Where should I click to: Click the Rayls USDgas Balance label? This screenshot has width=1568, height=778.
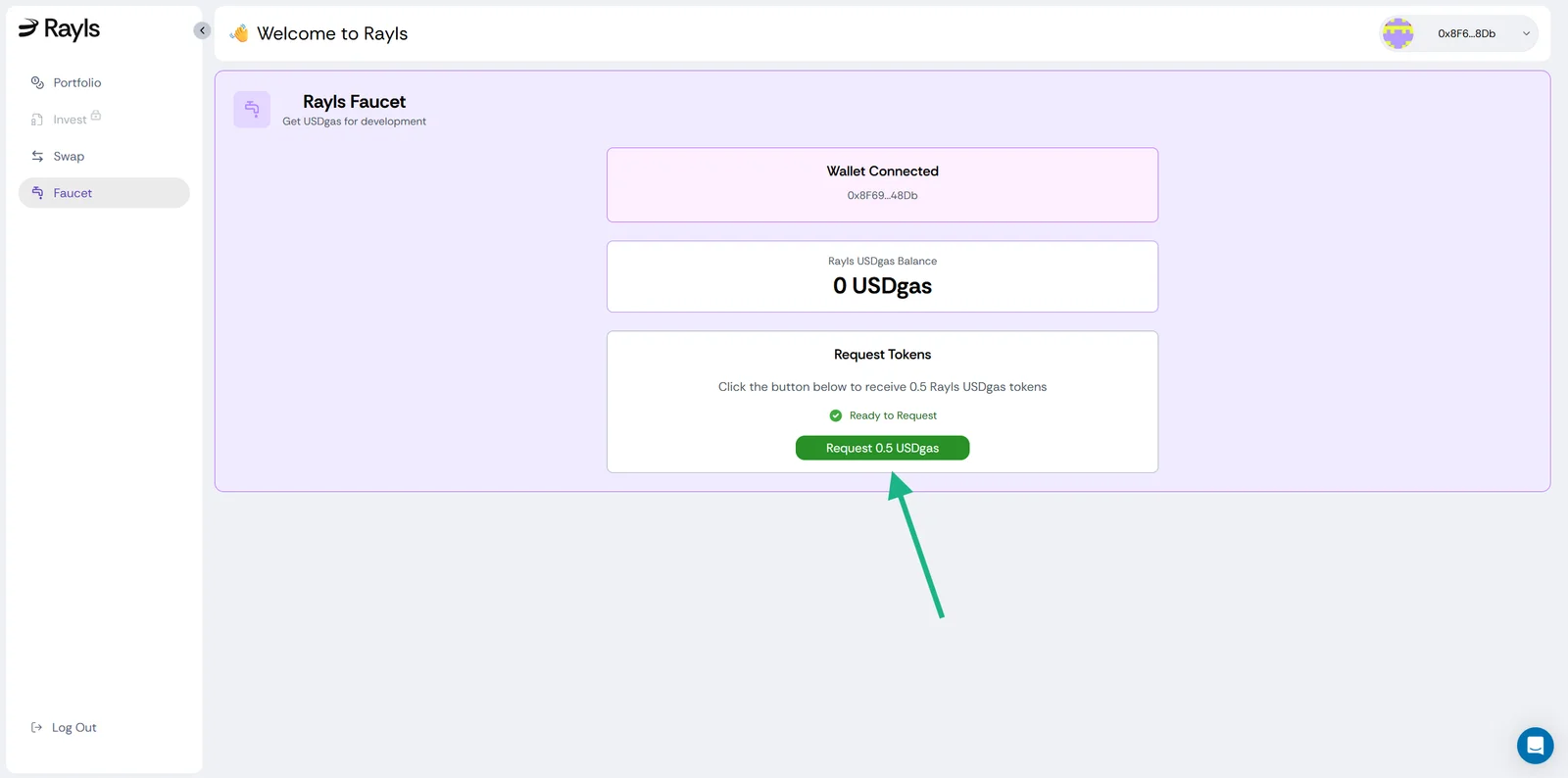882,262
